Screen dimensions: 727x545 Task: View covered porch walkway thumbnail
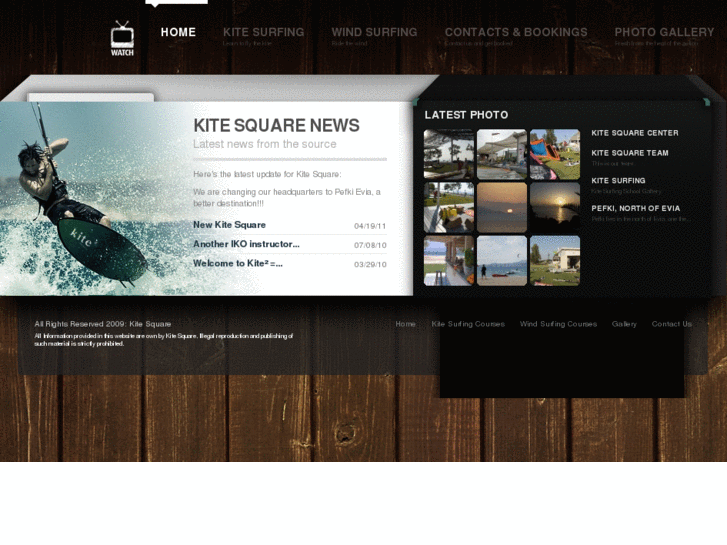[449, 261]
